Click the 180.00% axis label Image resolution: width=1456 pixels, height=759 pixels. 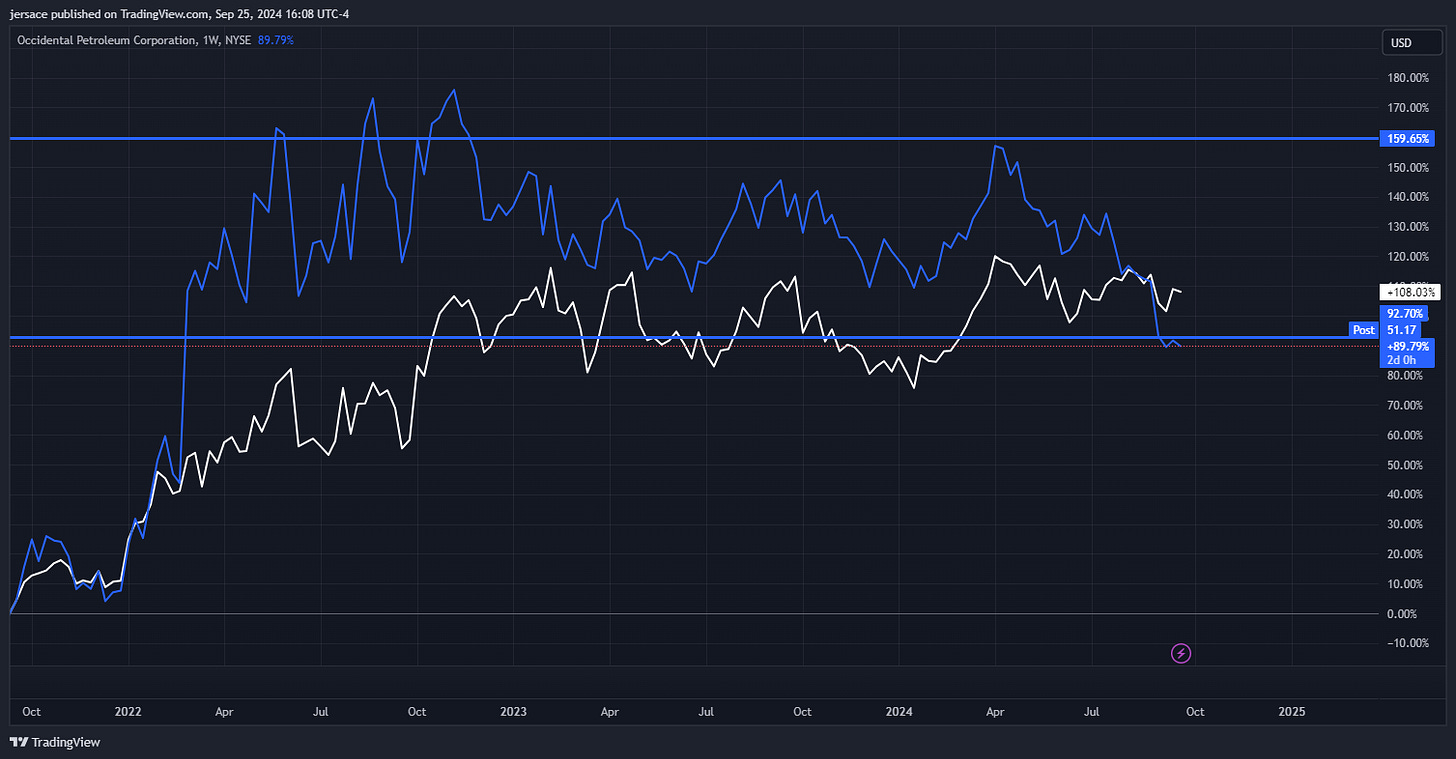tap(1408, 78)
